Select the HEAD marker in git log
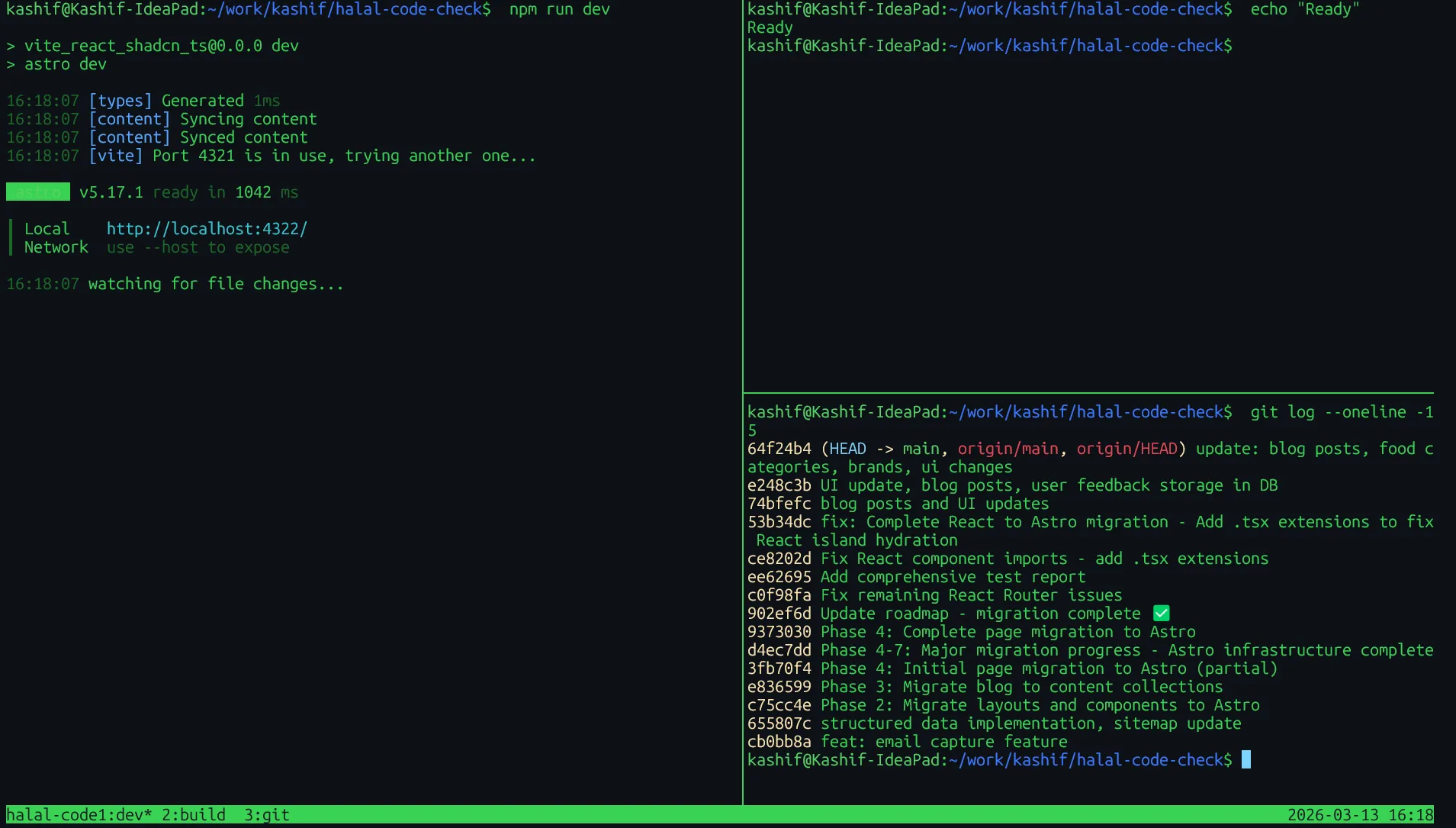The width and height of the screenshot is (1456, 828). 847,448
